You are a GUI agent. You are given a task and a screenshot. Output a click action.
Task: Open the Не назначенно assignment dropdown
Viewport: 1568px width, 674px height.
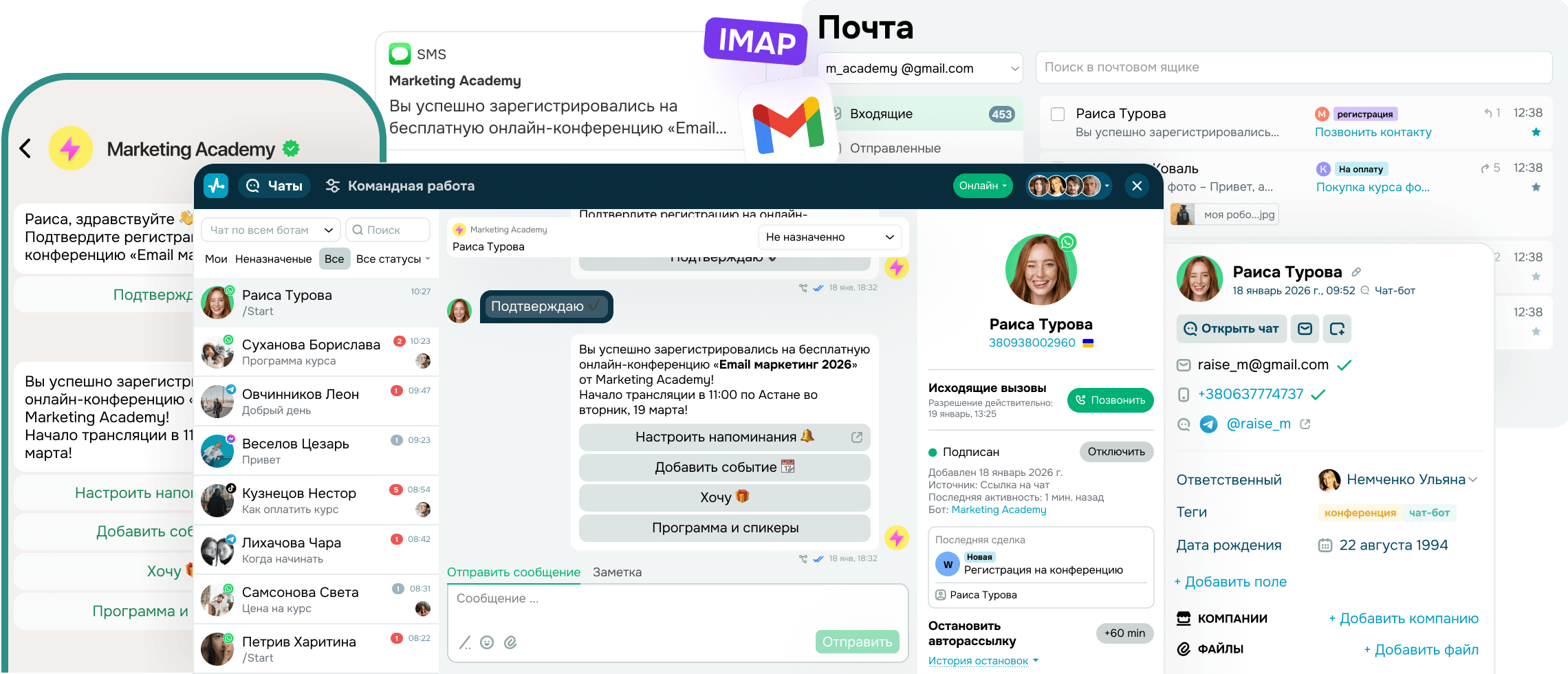[829, 237]
